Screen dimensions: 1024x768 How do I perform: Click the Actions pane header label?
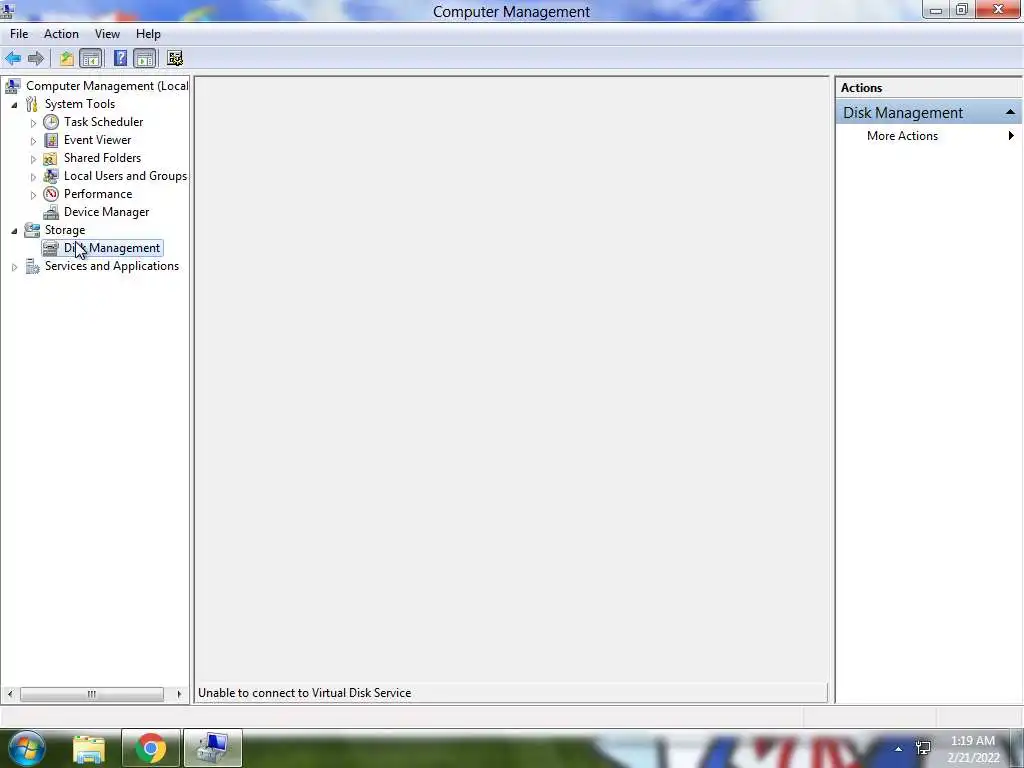pyautogui.click(x=861, y=88)
